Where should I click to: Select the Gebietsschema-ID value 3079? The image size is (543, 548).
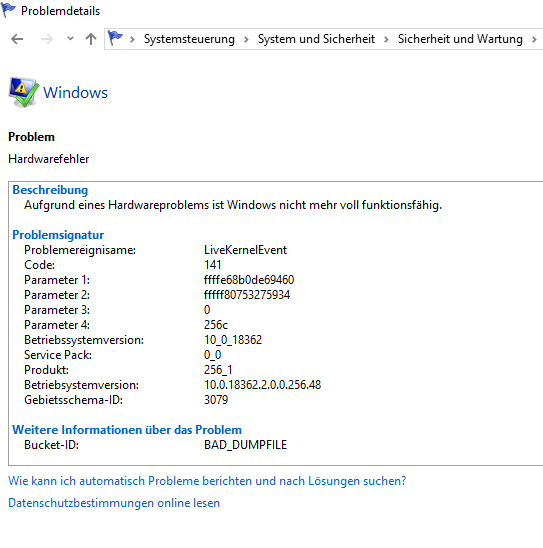pos(216,400)
